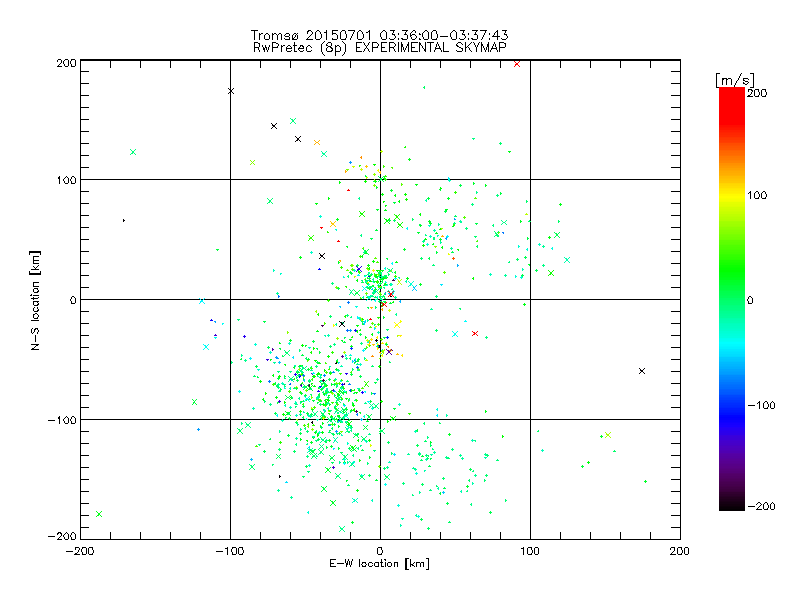The image size is (800, 600).
Task: Click the colorbar's '100' label
Action: 757,195
